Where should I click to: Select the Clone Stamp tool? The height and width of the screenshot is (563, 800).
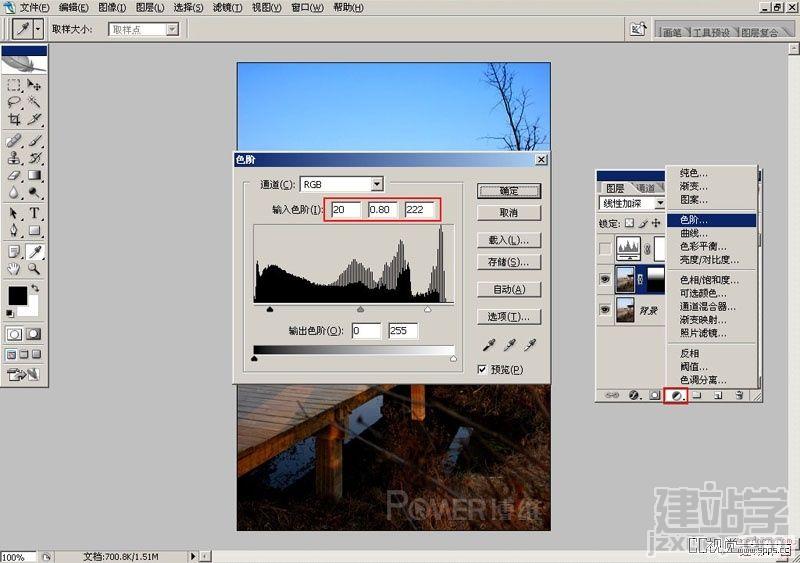pos(14,158)
